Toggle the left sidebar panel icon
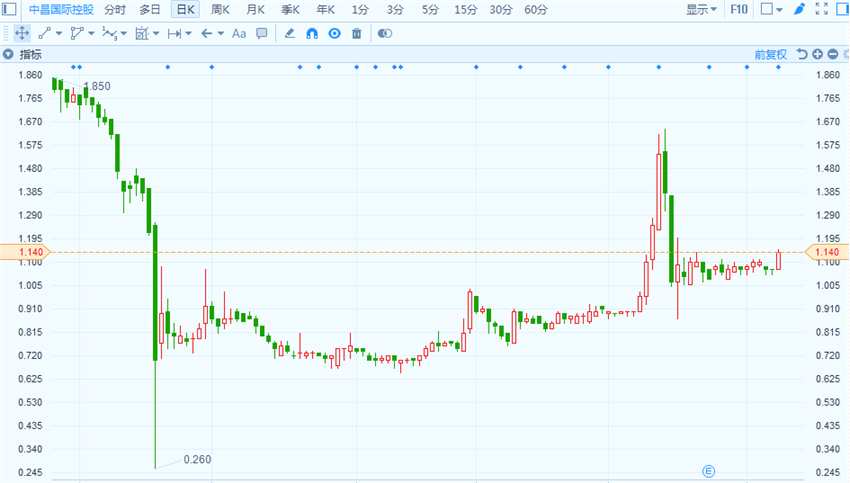Viewport: 850px width, 483px height. pos(9,9)
